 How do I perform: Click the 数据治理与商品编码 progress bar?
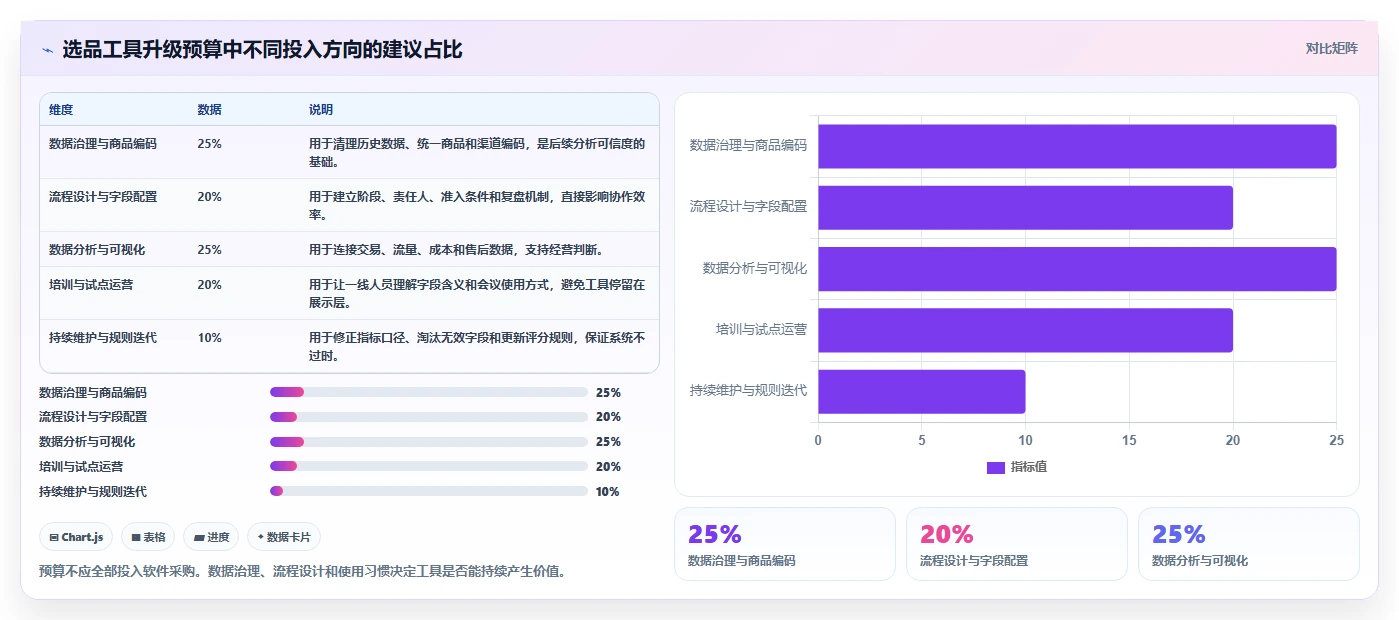pyautogui.click(x=429, y=392)
